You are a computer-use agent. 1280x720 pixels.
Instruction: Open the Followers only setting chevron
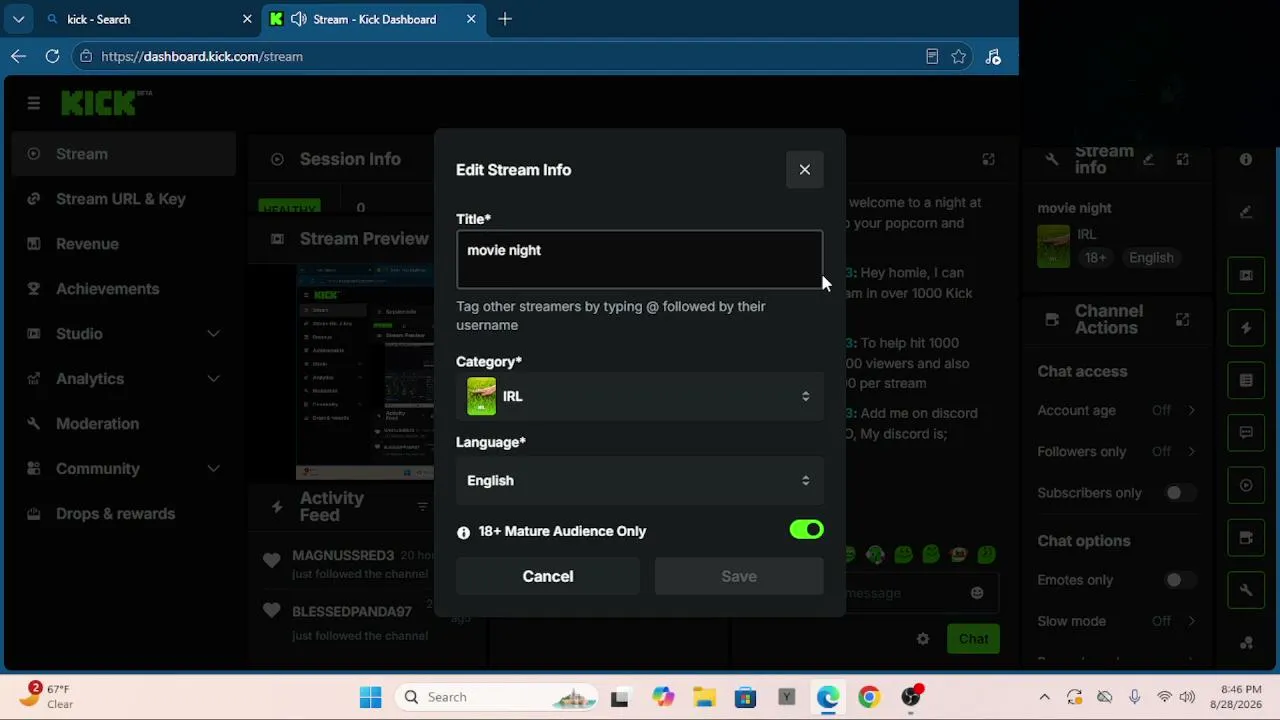1191,452
